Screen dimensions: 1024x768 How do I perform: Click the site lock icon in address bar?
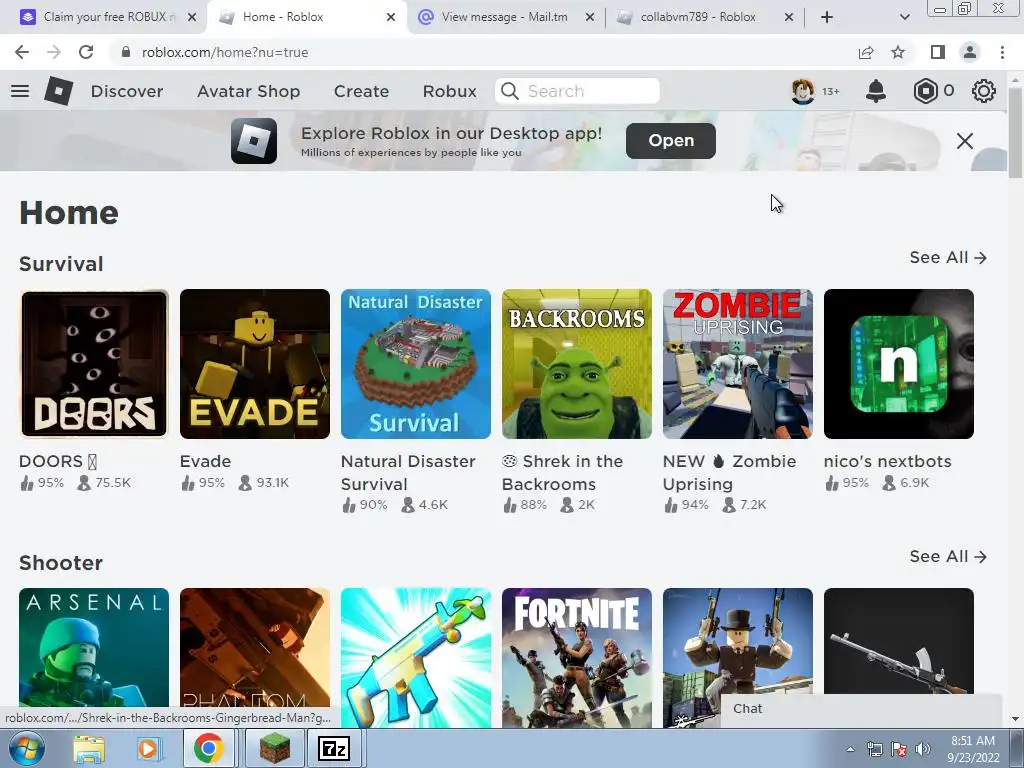pyautogui.click(x=126, y=52)
